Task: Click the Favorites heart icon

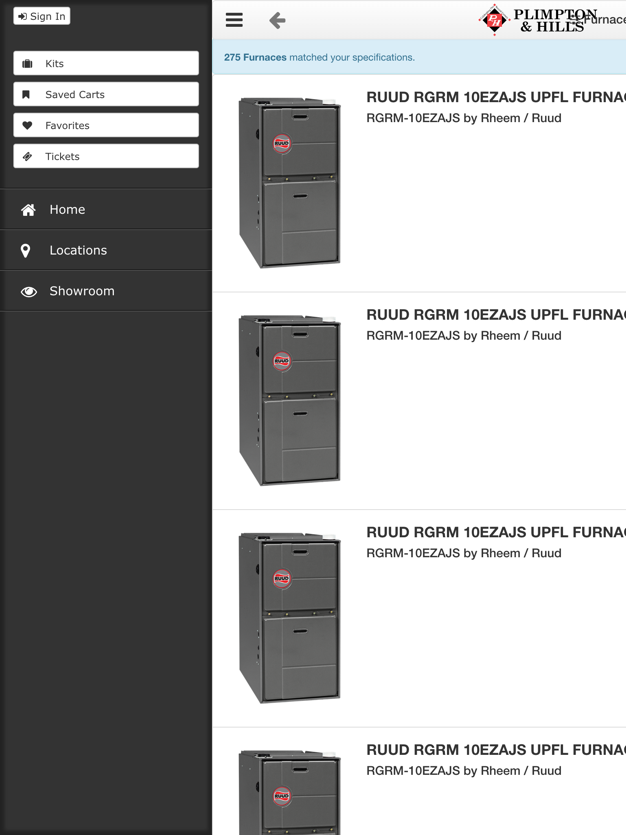Action: tap(27, 126)
